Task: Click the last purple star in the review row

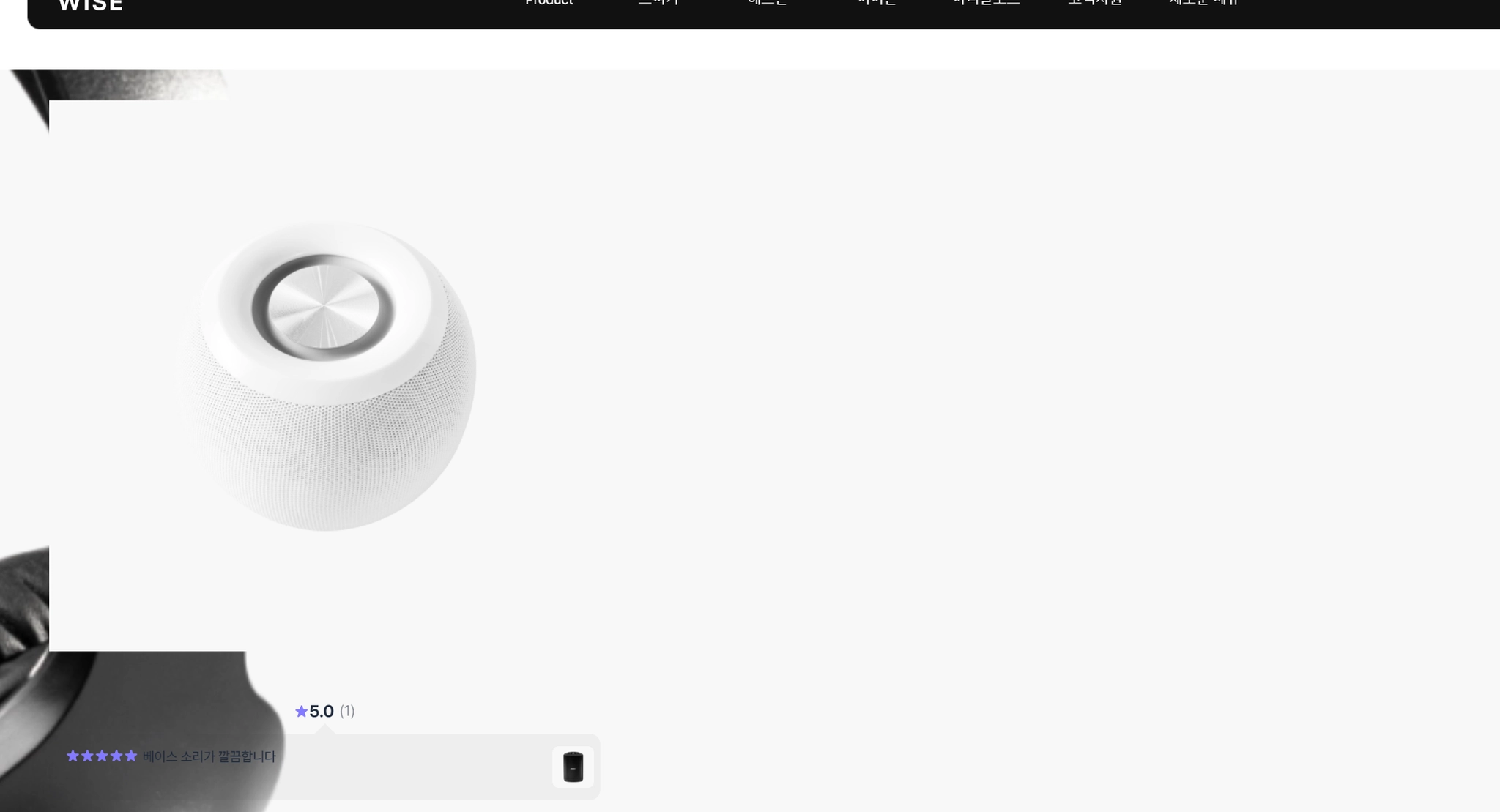Action: [131, 756]
